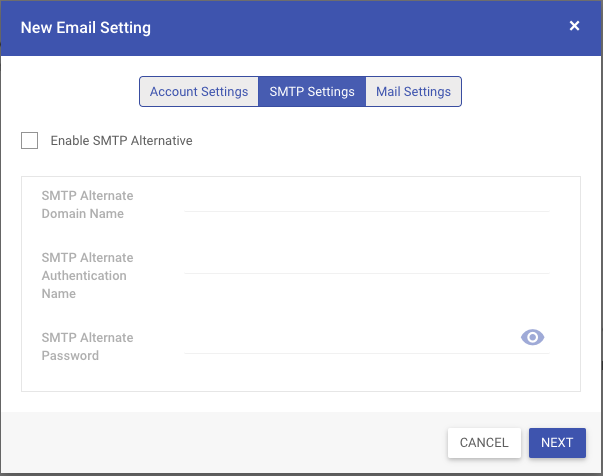
Task: Open the Mail Settings tab
Action: pos(413,92)
